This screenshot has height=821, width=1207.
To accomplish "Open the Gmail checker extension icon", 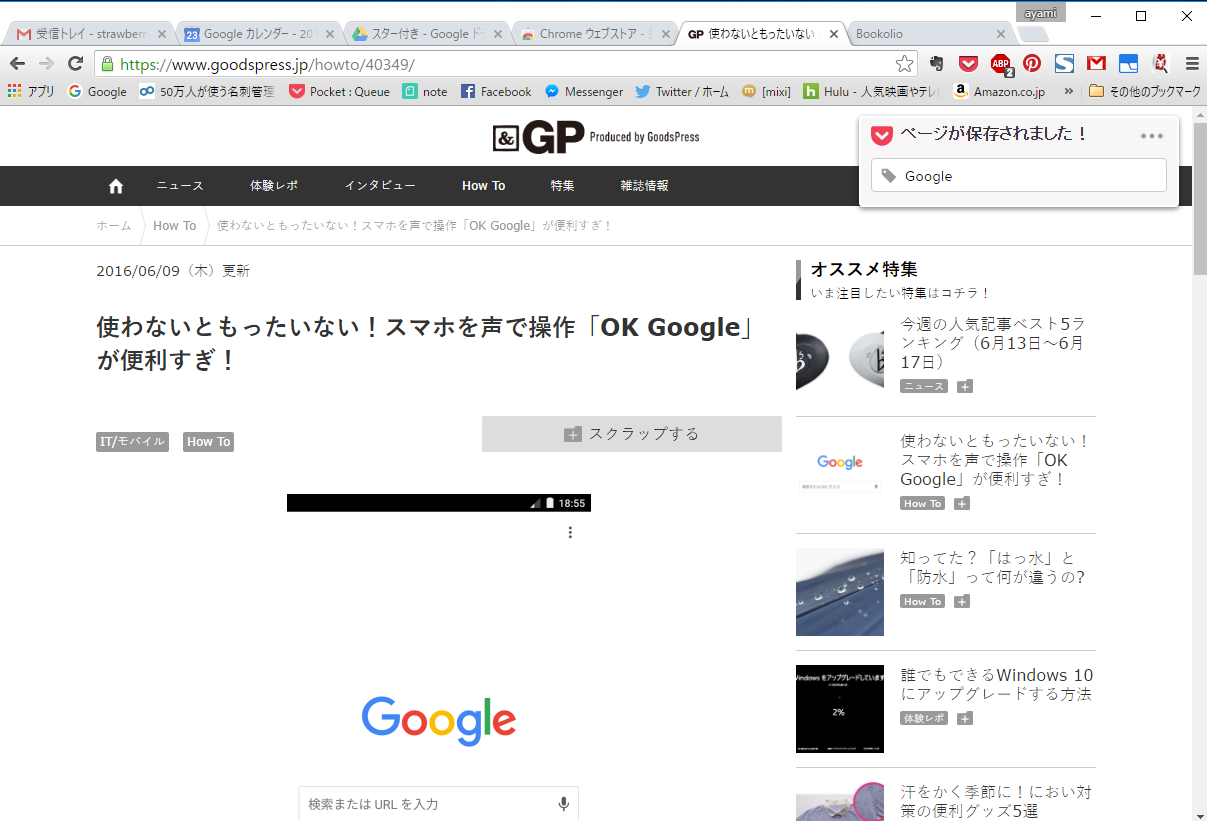I will 1096,64.
